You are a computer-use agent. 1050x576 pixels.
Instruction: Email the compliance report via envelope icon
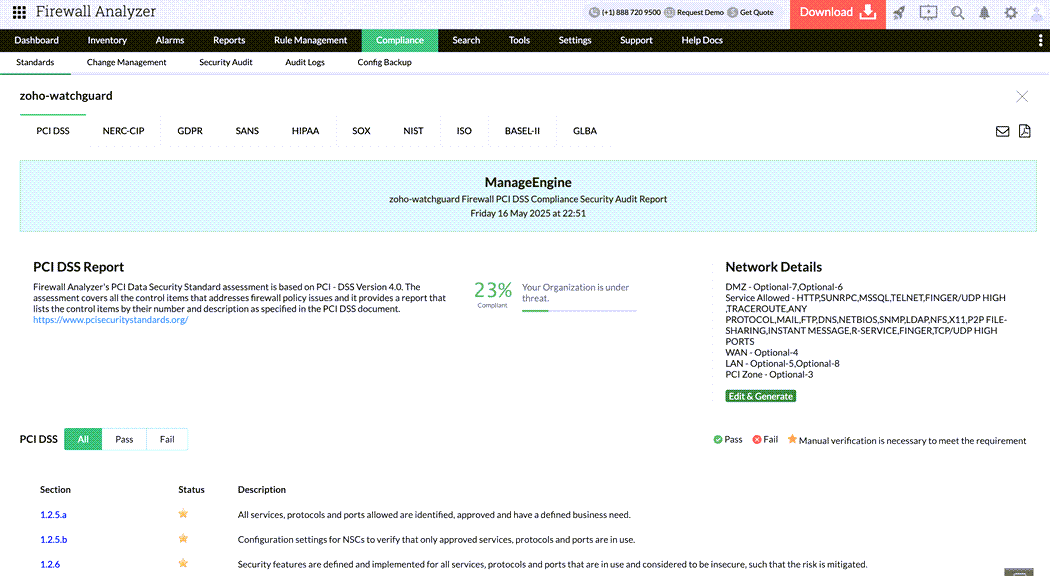1002,131
